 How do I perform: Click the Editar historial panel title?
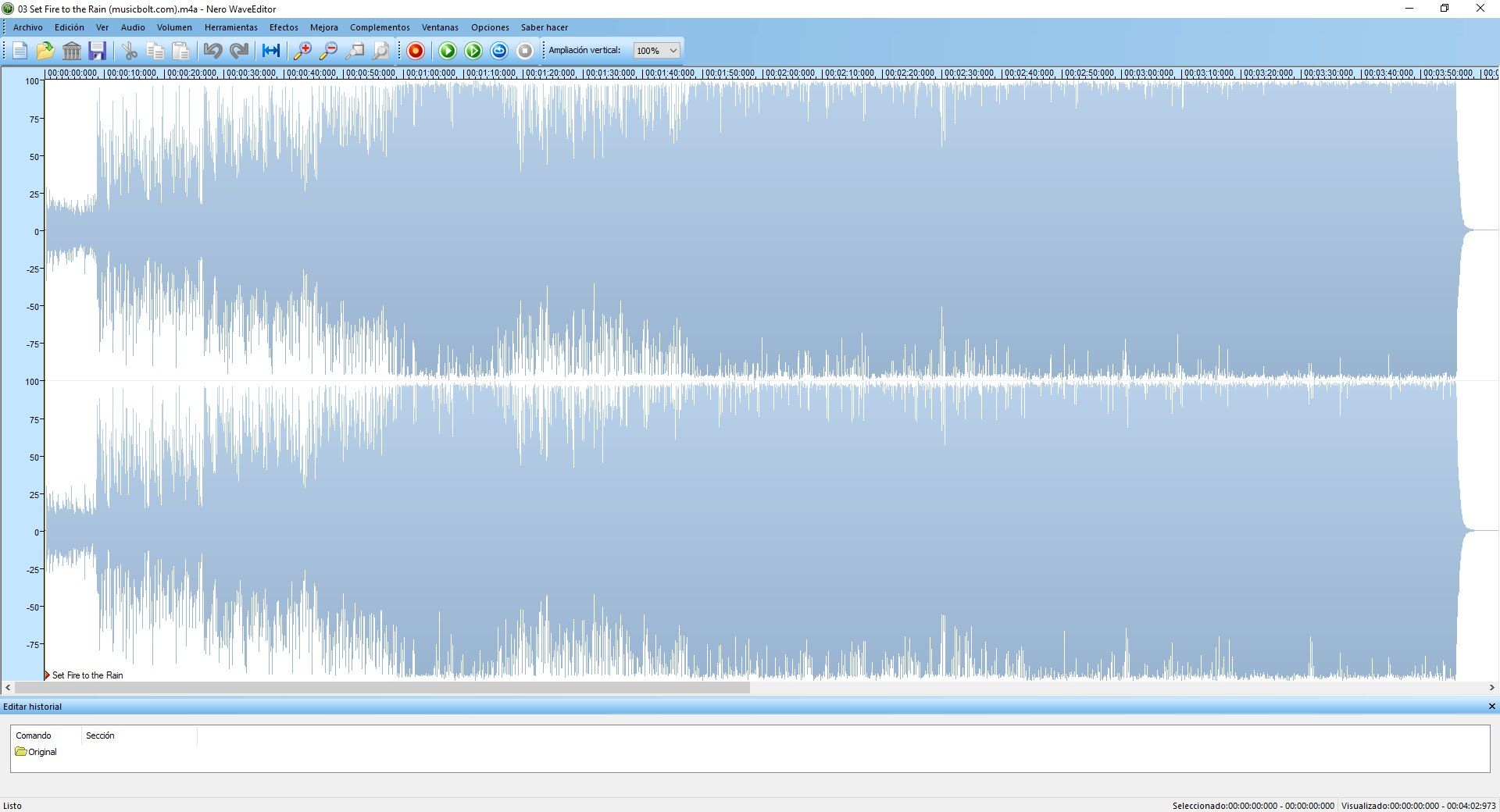[32, 707]
